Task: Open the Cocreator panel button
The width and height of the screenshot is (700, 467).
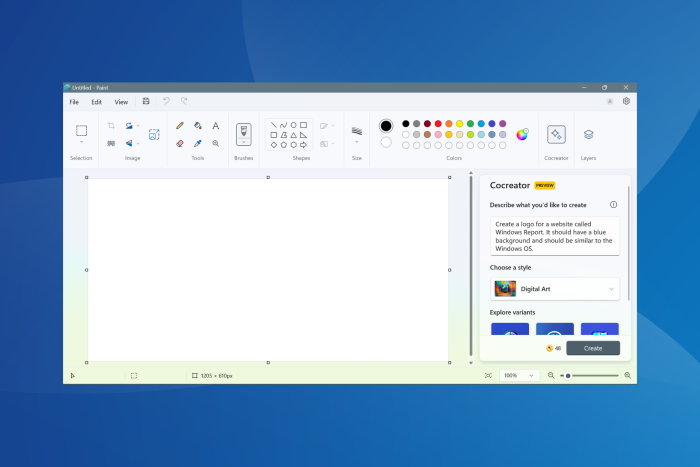Action: coord(556,134)
